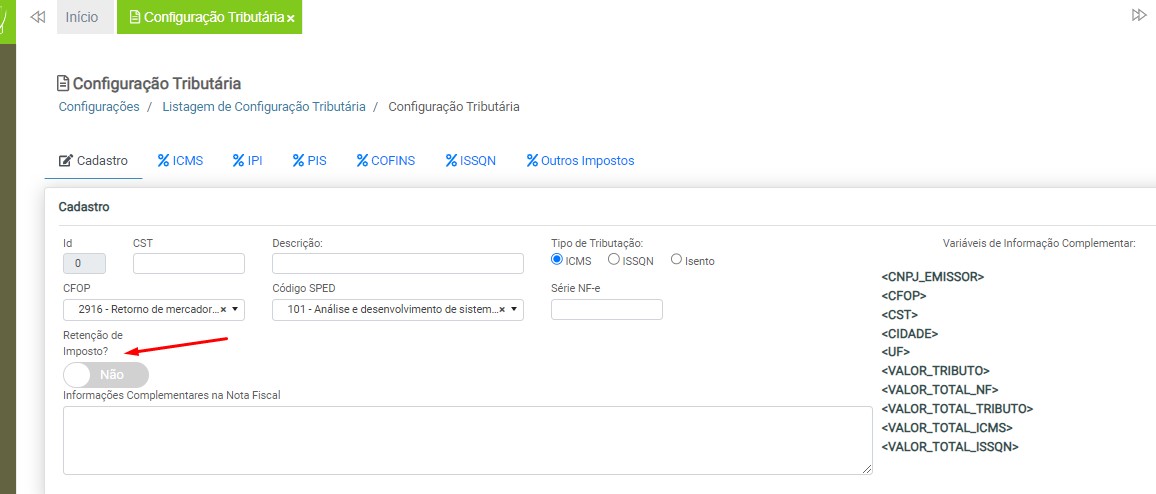This screenshot has height=494, width=1156.
Task: Click the edit icon on Cadastro tab
Action: point(66,161)
